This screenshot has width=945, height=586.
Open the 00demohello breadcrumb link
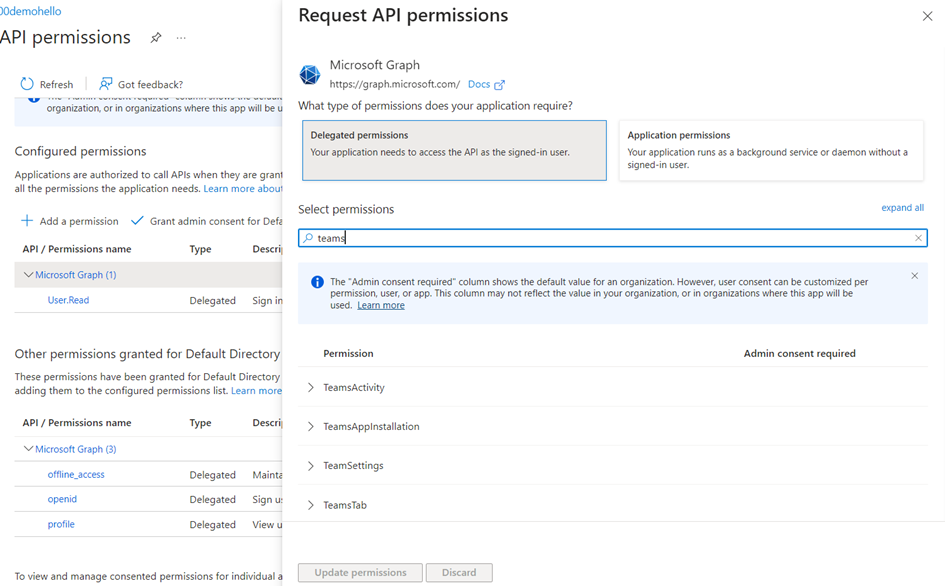tap(31, 11)
